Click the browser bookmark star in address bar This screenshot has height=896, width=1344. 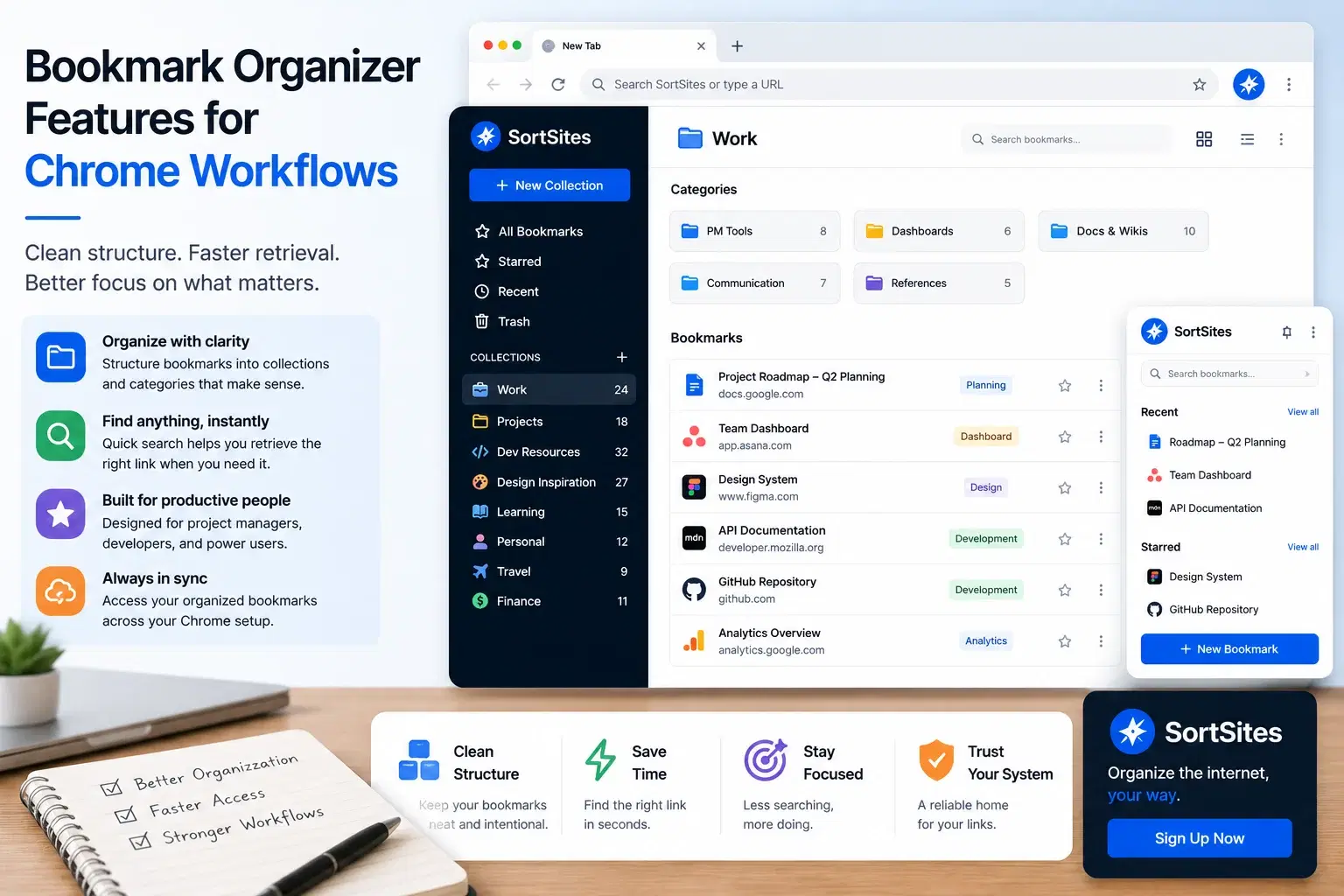coord(1200,84)
